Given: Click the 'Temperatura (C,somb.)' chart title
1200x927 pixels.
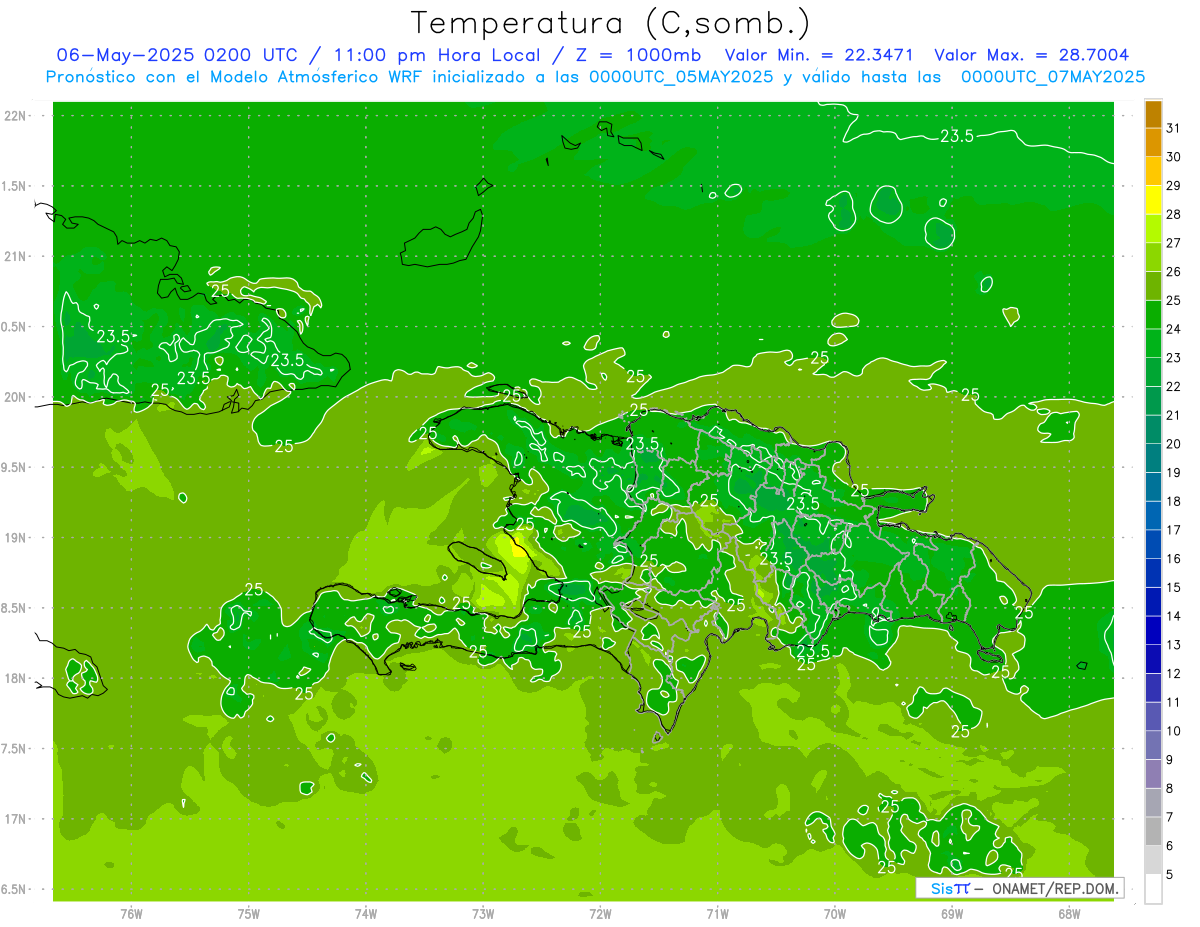Looking at the screenshot, I should tap(611, 22).
